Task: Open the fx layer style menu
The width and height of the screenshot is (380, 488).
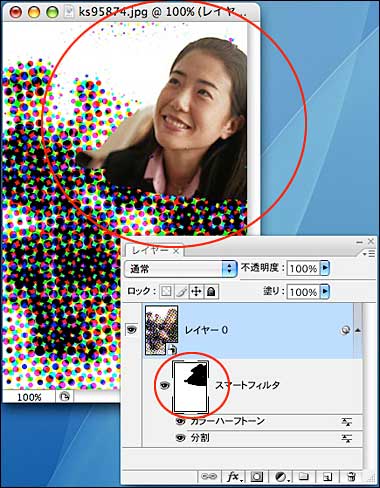Action: [234, 477]
